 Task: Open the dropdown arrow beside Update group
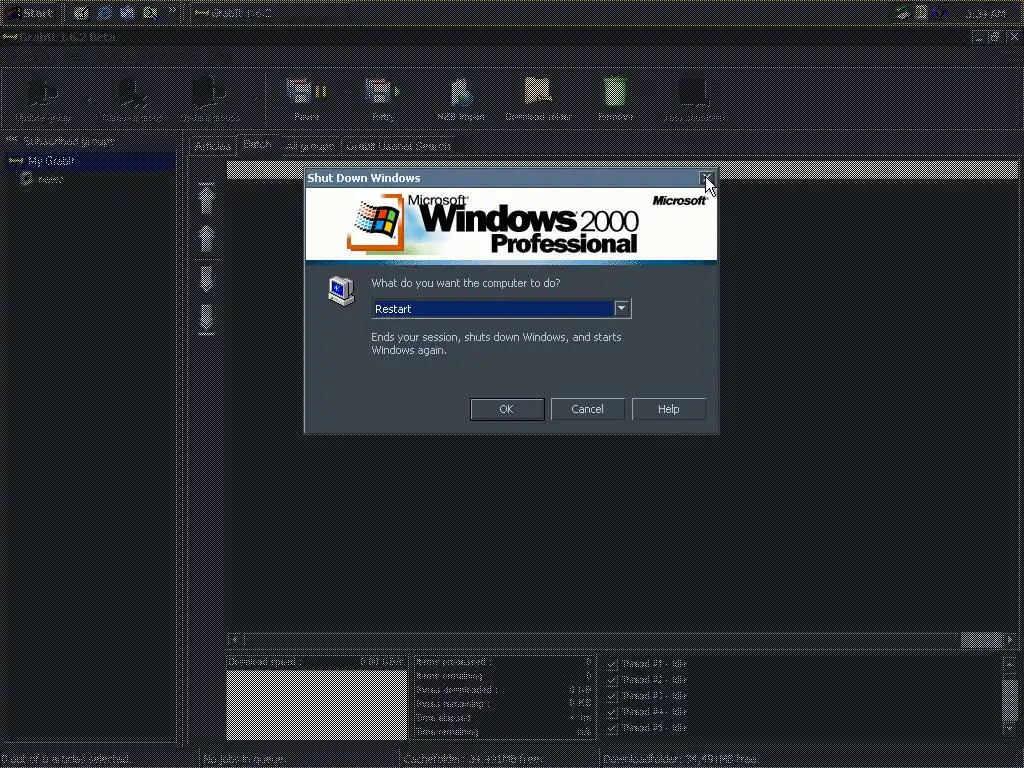point(89,99)
